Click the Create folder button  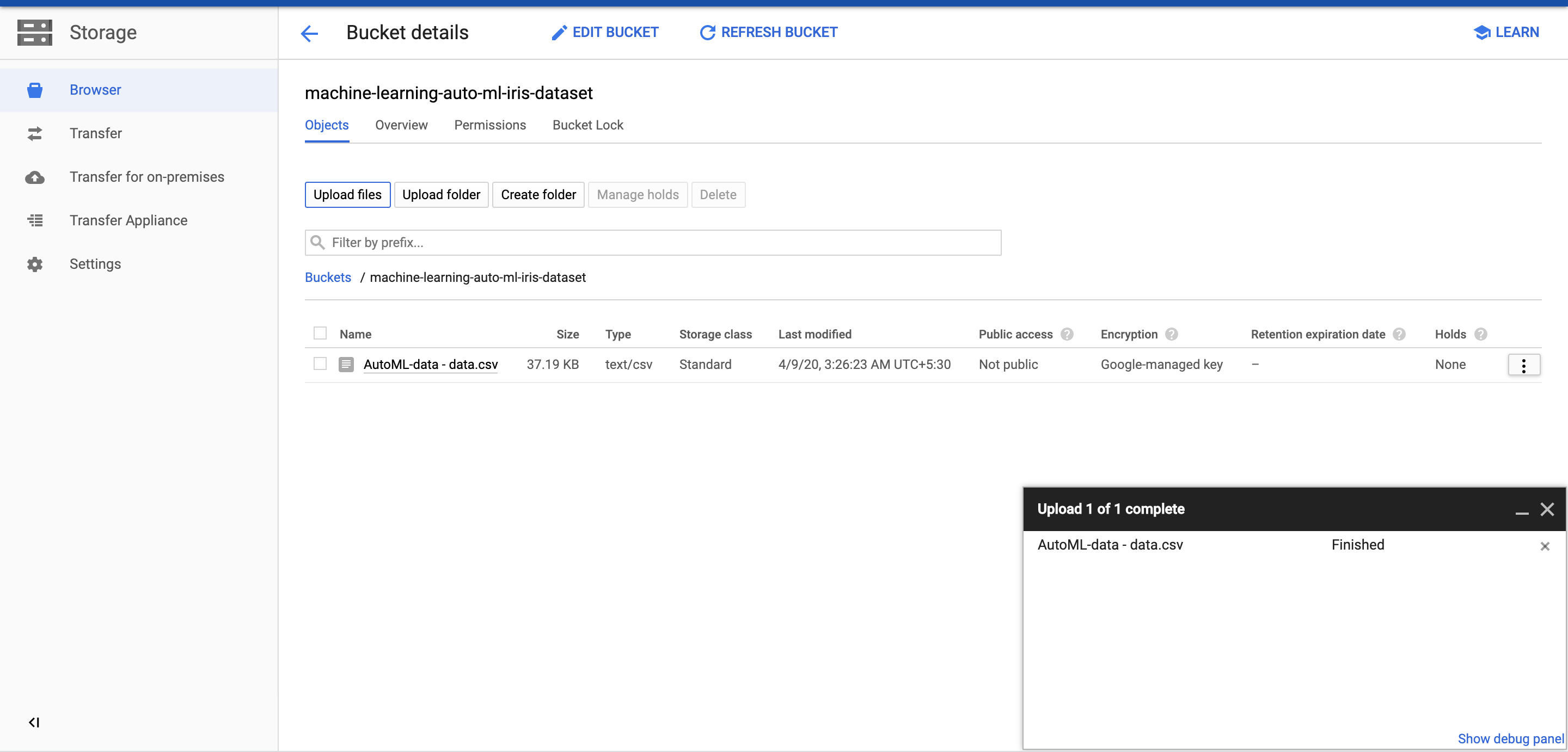coord(538,195)
